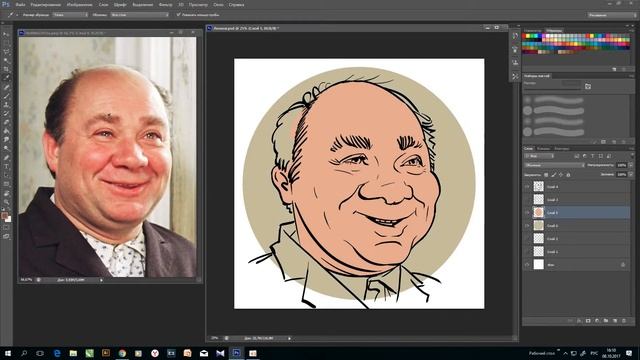Select the Pen tool

tap(6, 158)
